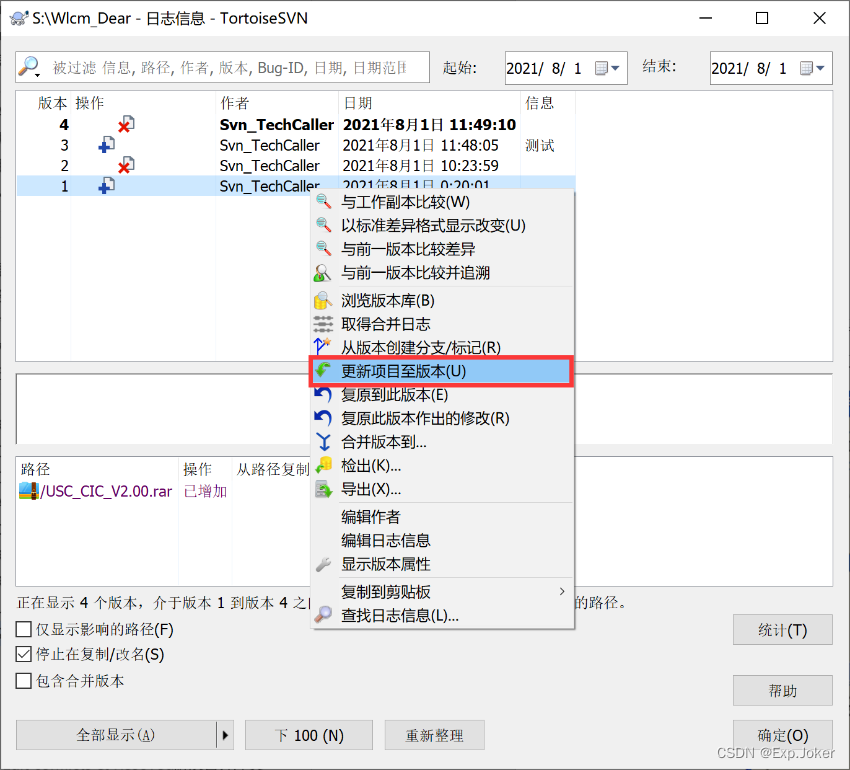Open the 结束 date calendar dropdown
Image resolution: width=850 pixels, height=770 pixels.
[812, 68]
